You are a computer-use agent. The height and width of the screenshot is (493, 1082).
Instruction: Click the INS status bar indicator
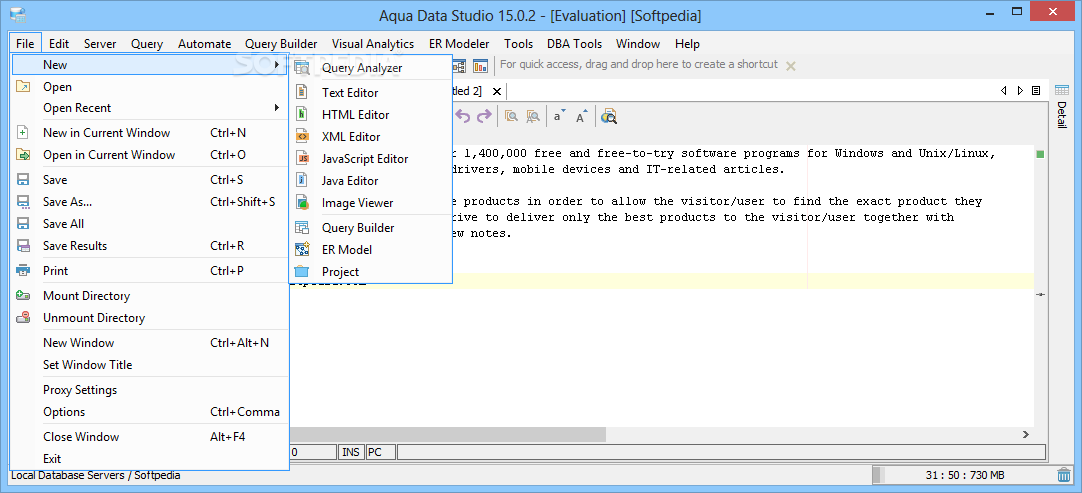351,452
